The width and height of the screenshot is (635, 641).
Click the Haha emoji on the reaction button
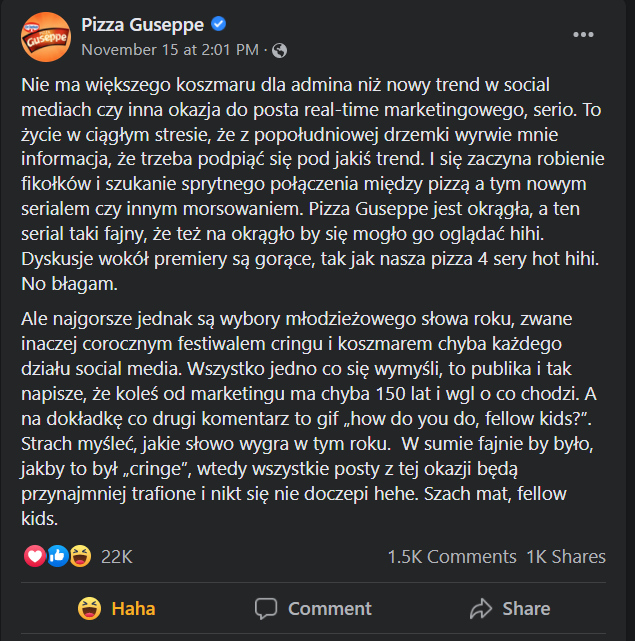[92, 607]
